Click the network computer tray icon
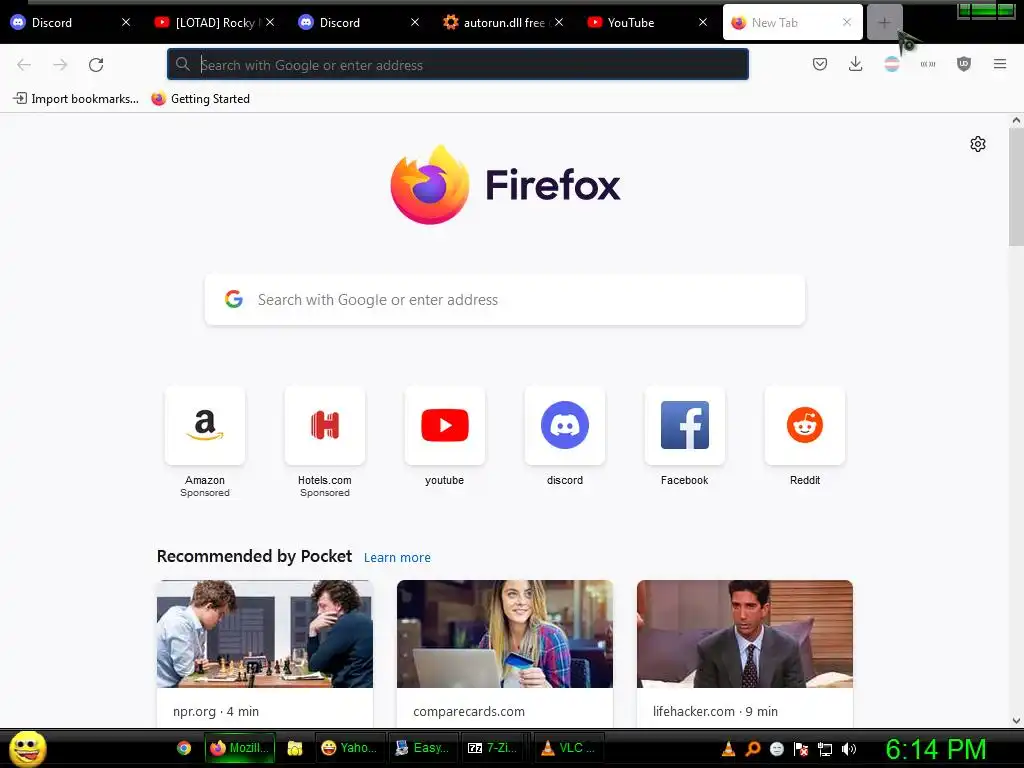Viewport: 1024px width, 768px height. (x=825, y=749)
